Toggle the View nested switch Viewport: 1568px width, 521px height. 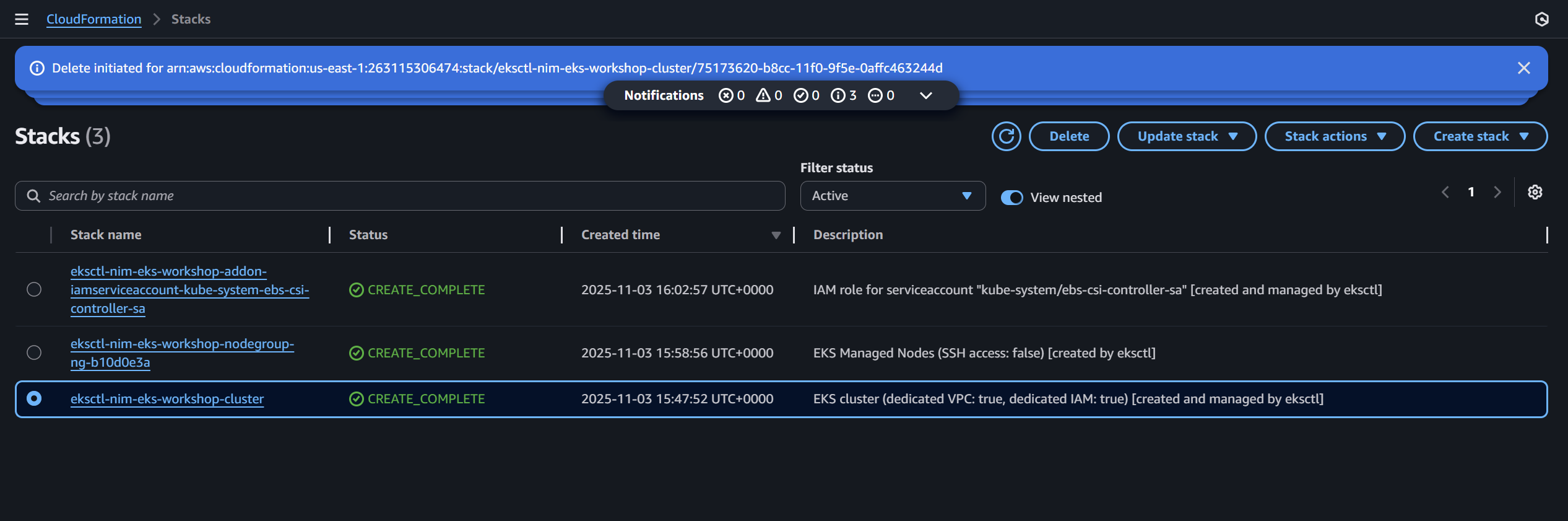(x=1012, y=198)
